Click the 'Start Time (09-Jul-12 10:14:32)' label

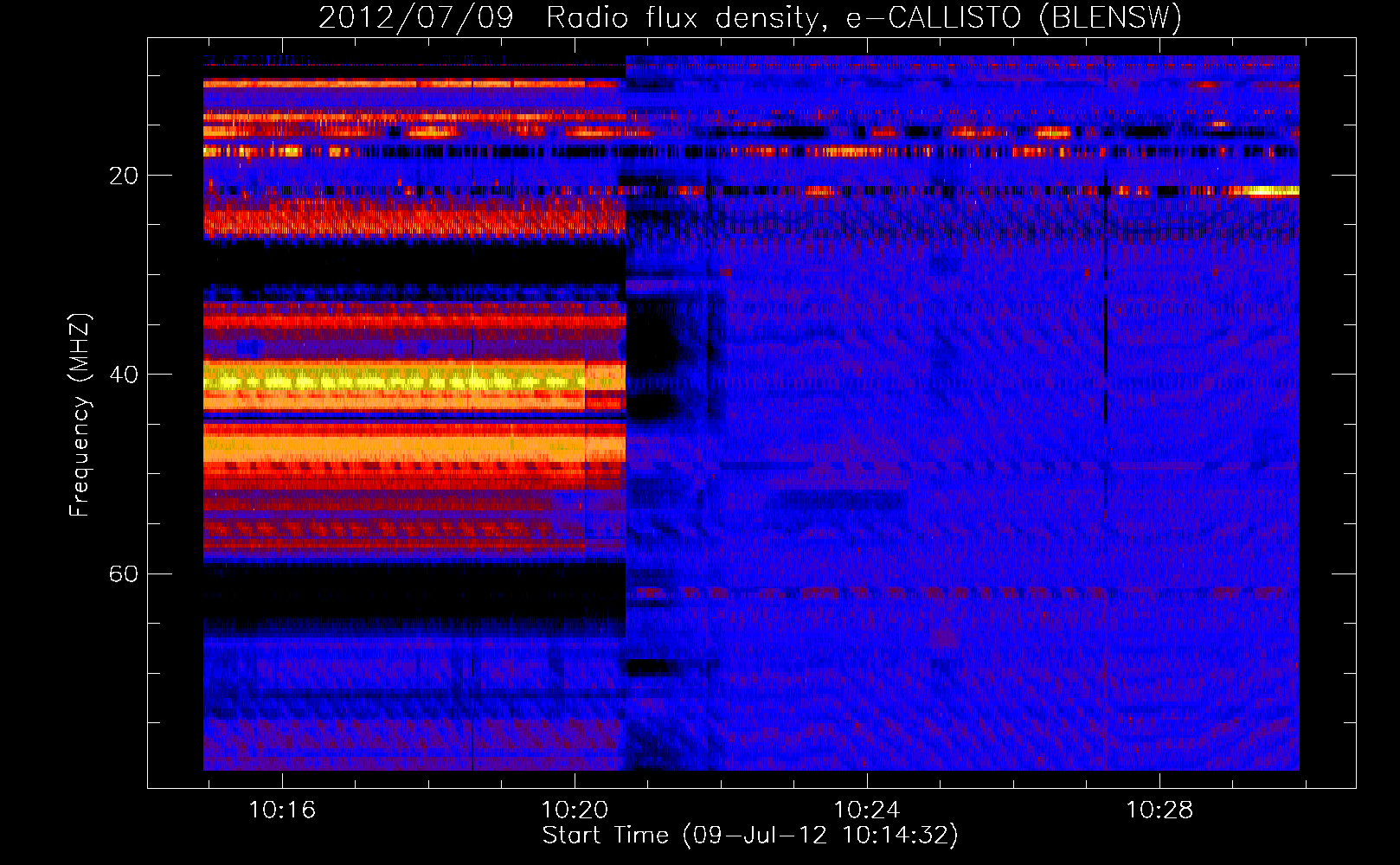coord(750,836)
